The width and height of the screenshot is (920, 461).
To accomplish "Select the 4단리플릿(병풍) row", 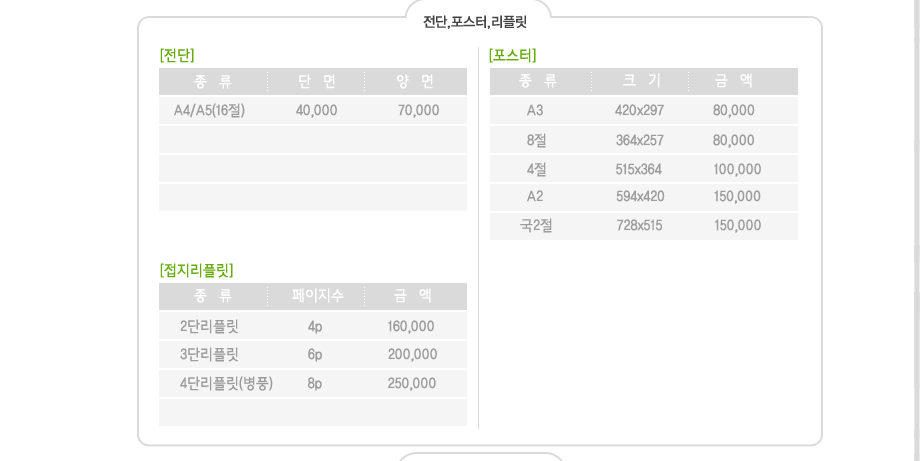I will point(313,384).
